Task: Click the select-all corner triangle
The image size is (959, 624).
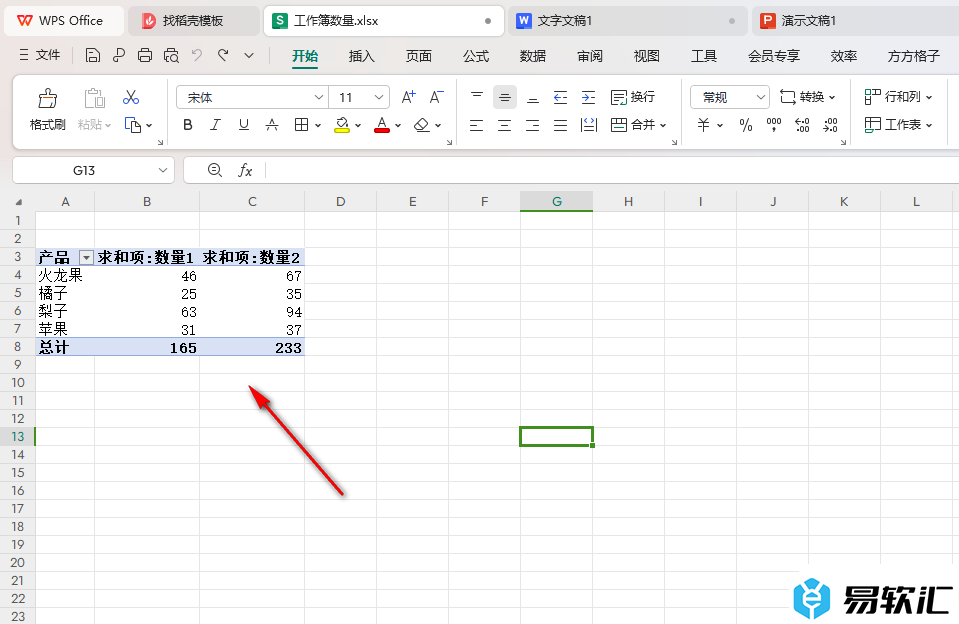Action: (x=18, y=201)
